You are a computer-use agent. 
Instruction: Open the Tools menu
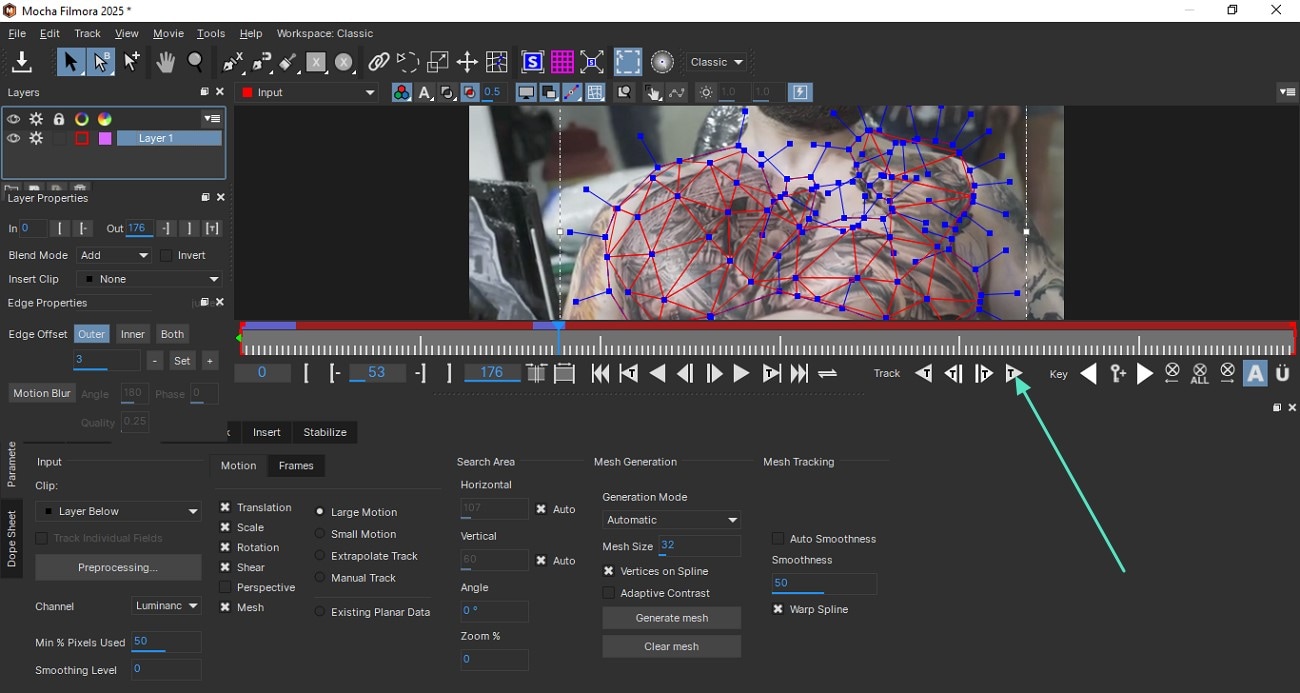[x=211, y=34]
